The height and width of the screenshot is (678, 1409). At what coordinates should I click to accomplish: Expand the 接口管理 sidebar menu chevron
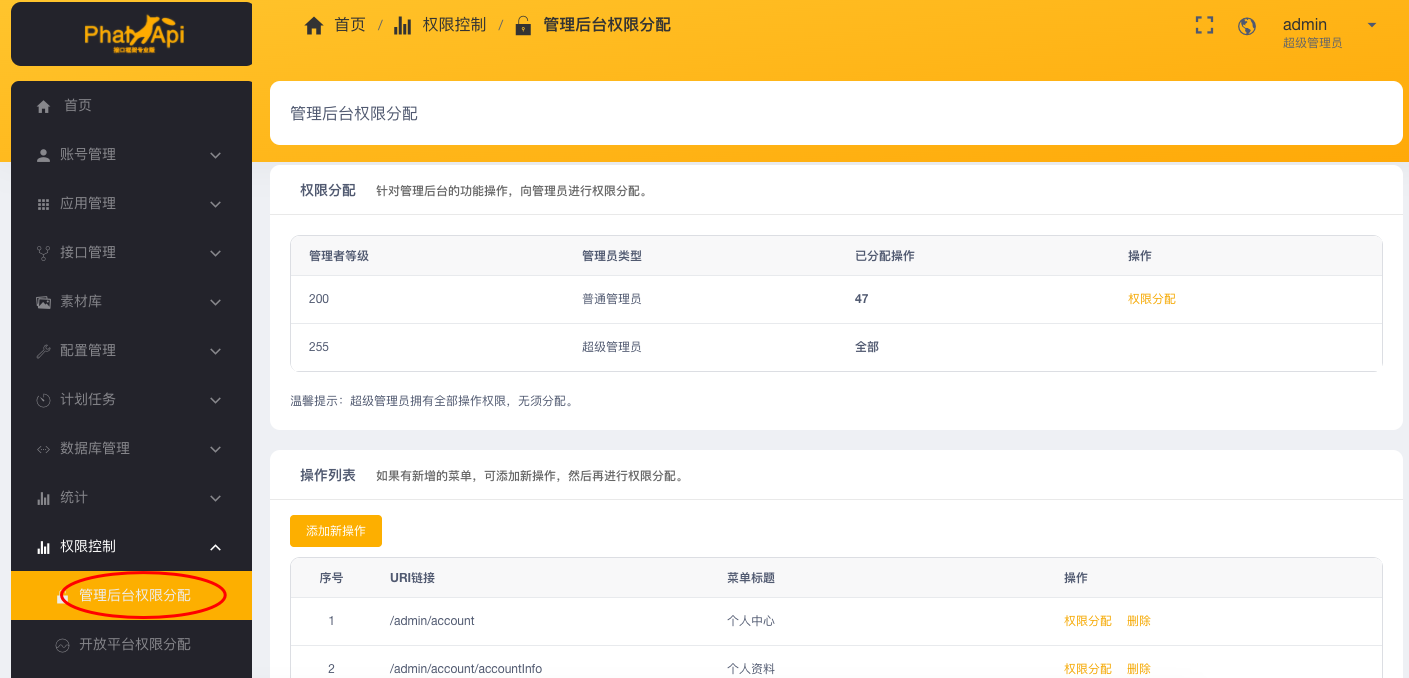pos(215,253)
